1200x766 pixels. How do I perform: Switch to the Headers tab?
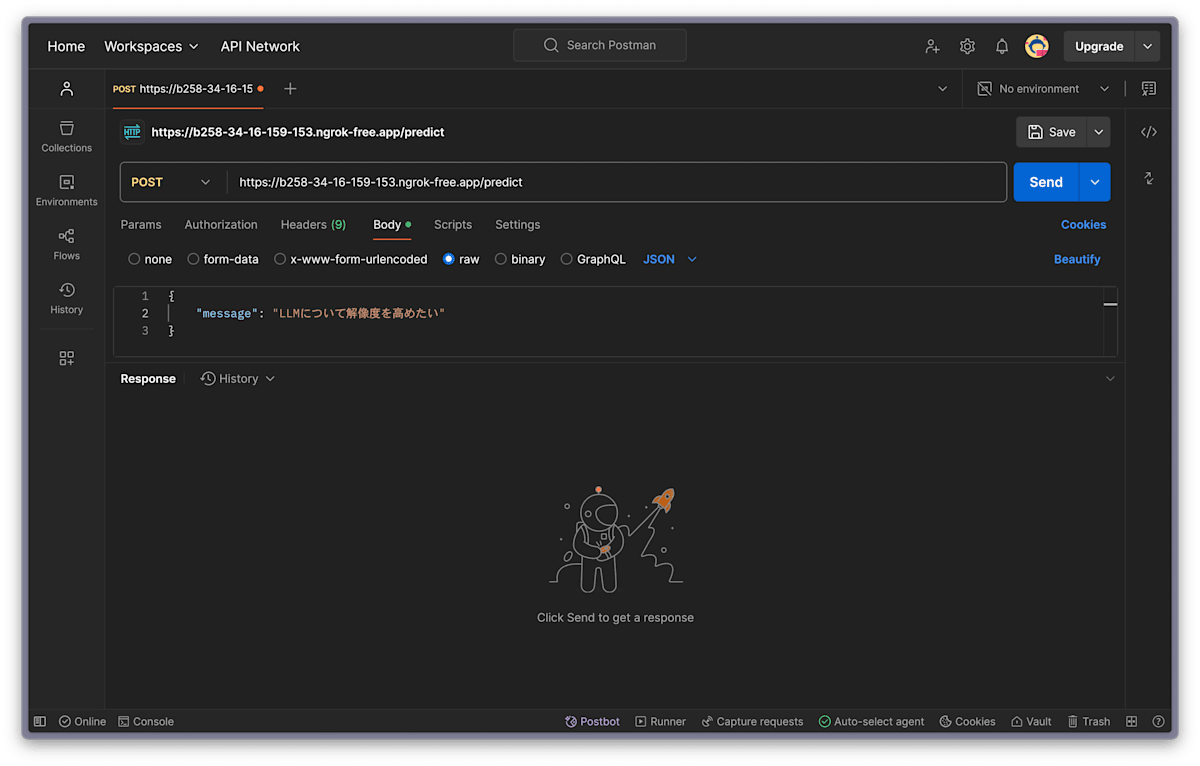tap(313, 225)
